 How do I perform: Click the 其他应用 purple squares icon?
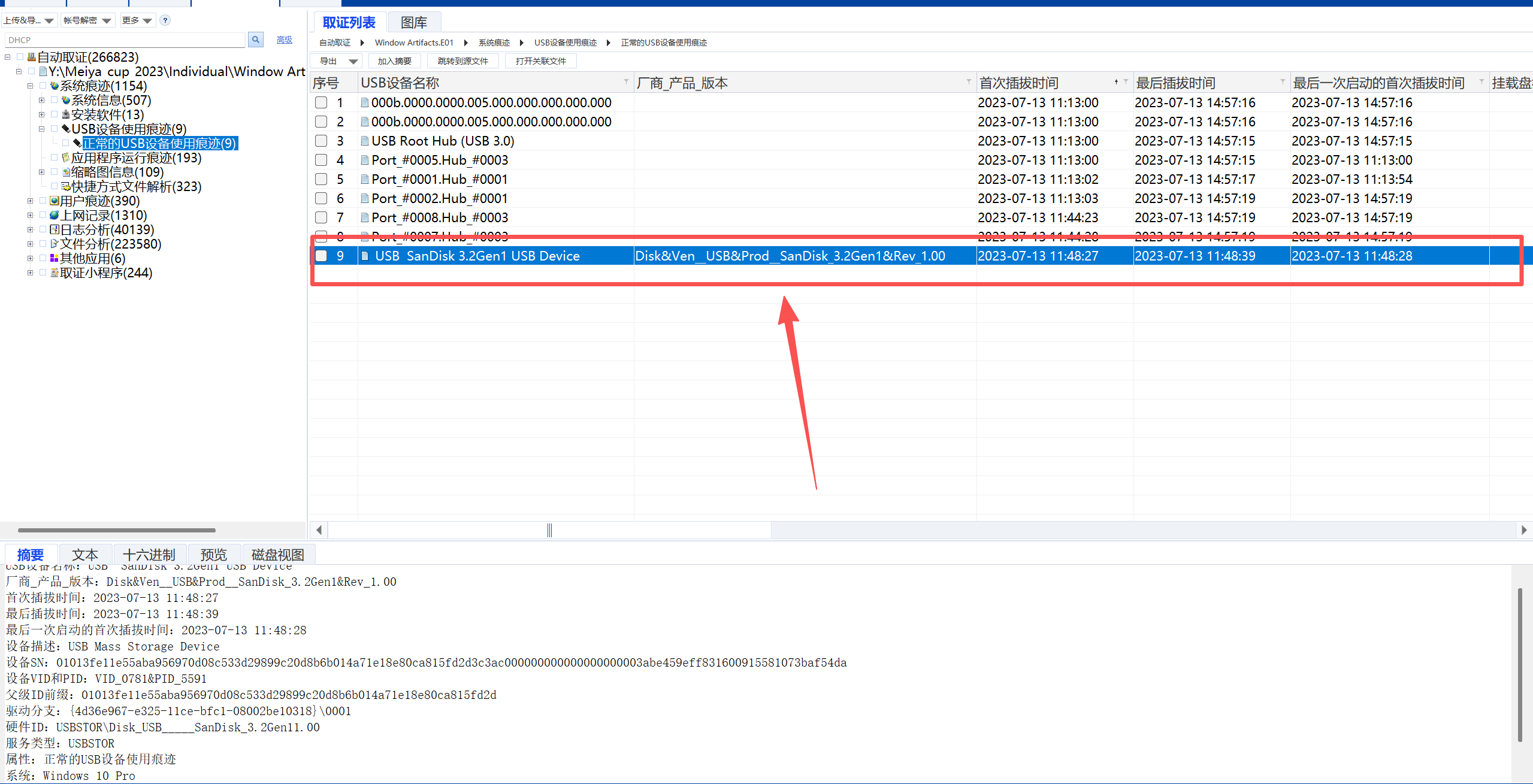tap(55, 258)
